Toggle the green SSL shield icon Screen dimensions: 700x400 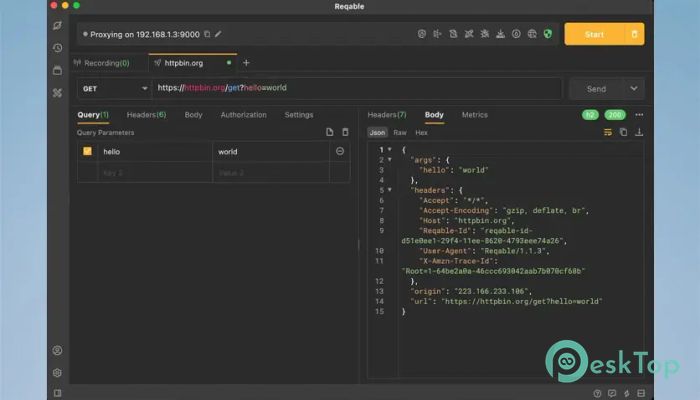point(548,34)
